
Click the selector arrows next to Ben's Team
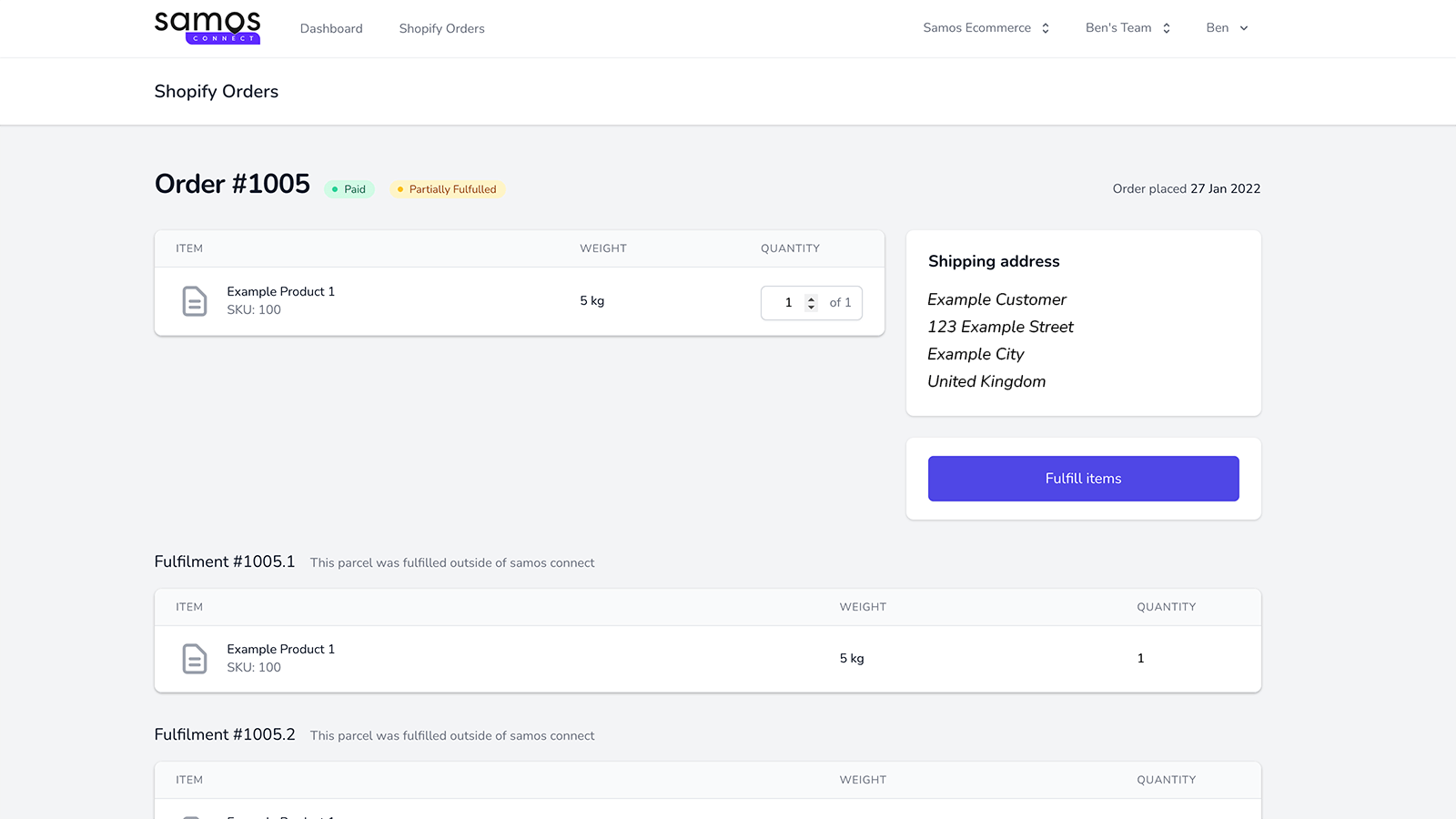pos(1167,28)
